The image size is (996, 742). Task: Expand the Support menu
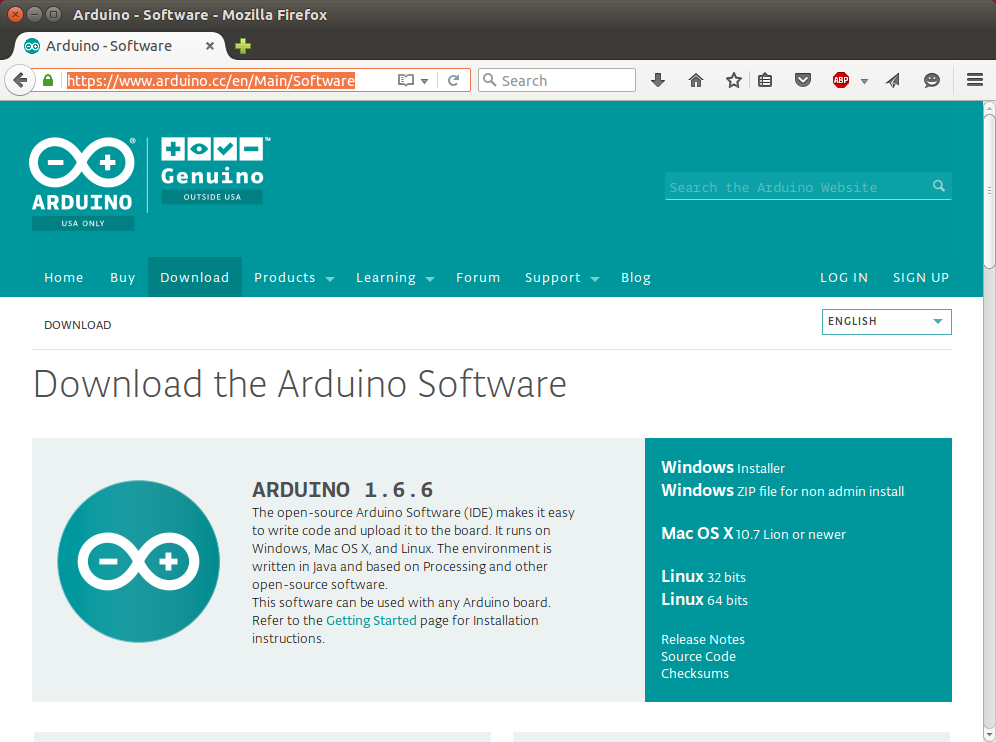[562, 278]
